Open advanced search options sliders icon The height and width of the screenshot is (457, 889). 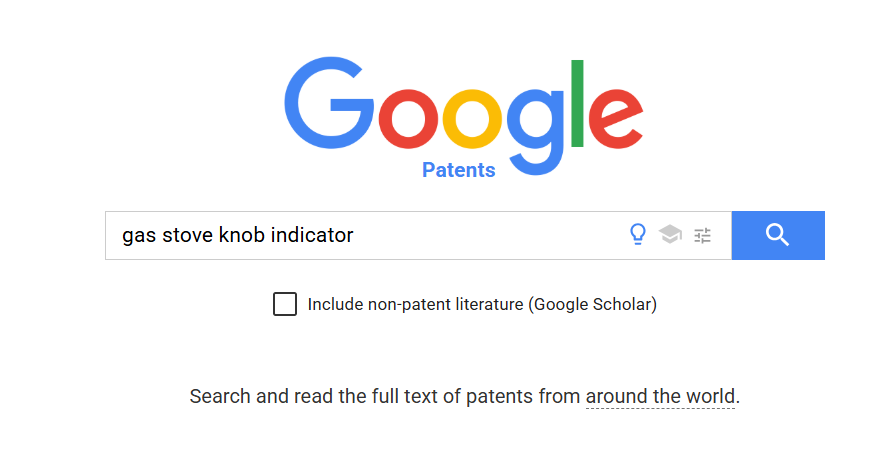(703, 235)
